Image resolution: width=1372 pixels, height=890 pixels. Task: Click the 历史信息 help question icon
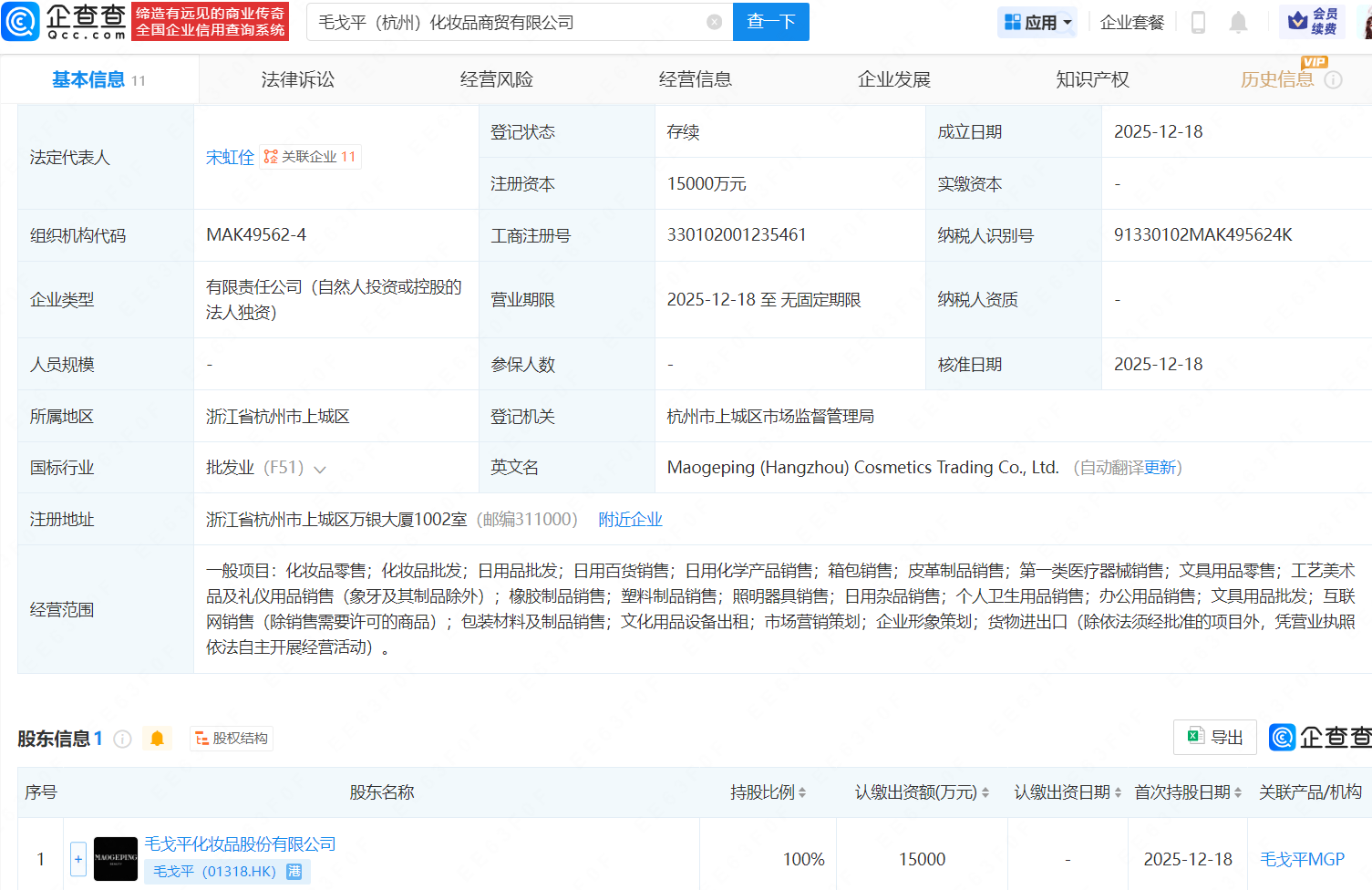[1333, 80]
